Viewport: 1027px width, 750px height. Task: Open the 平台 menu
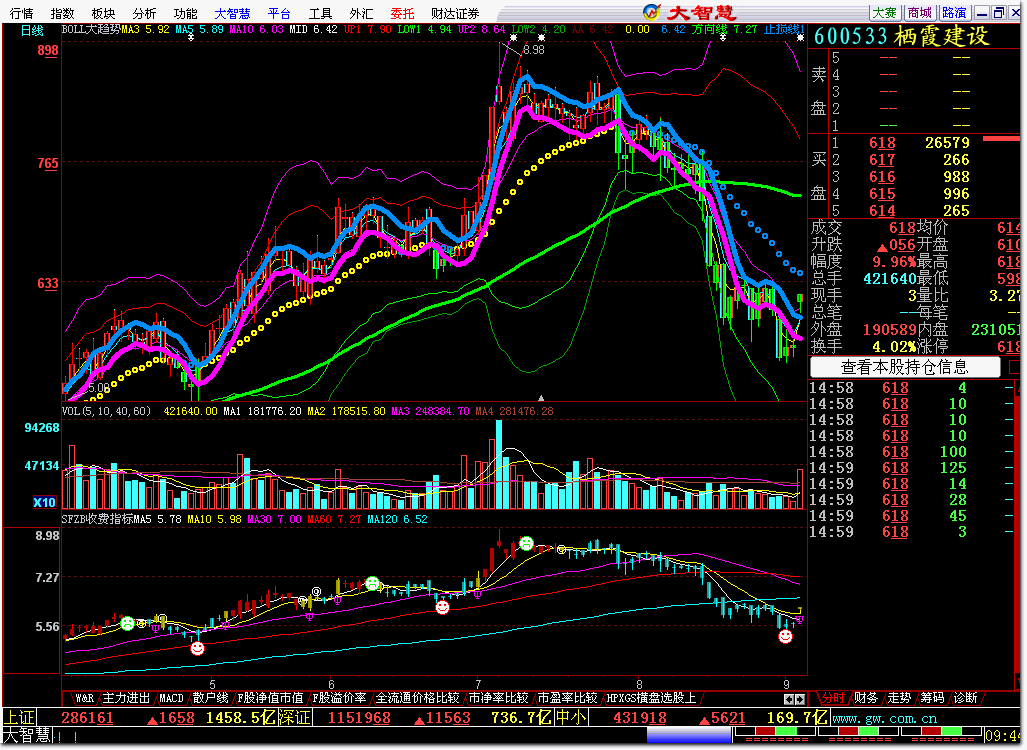click(x=280, y=13)
